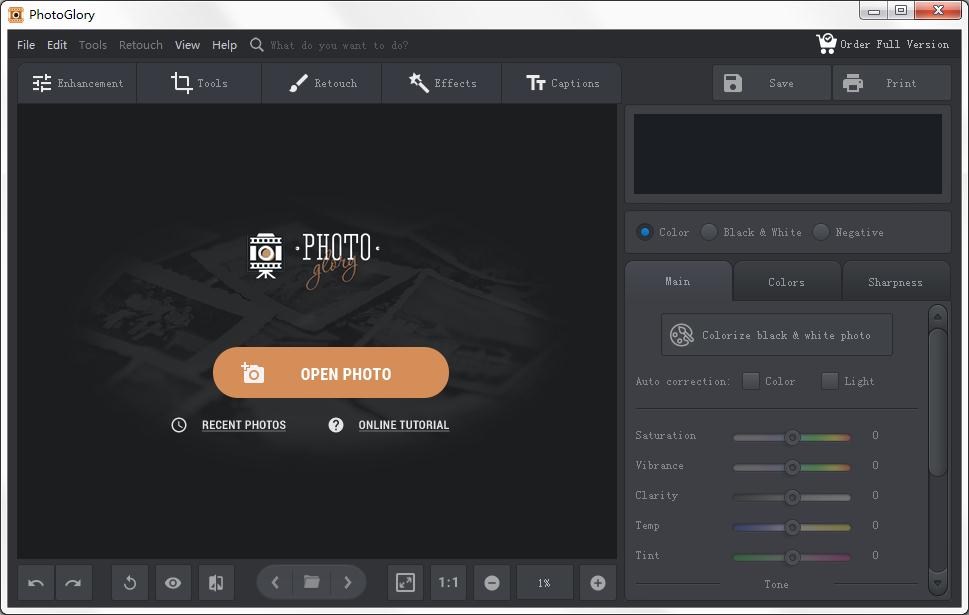Click the Vibrance slider handle
Image resolution: width=969 pixels, height=615 pixels.
[792, 467]
